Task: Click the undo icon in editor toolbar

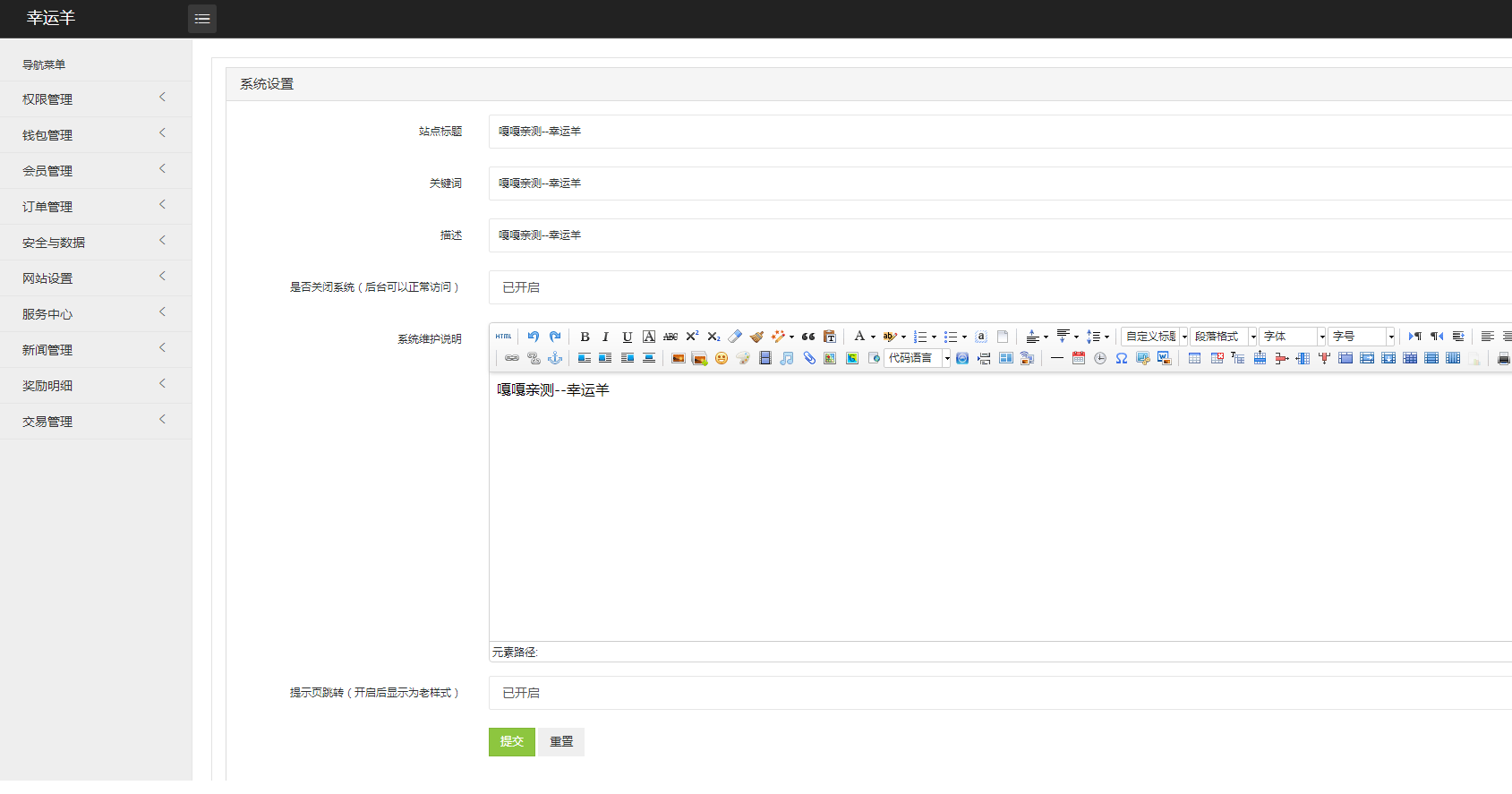Action: [x=534, y=337]
